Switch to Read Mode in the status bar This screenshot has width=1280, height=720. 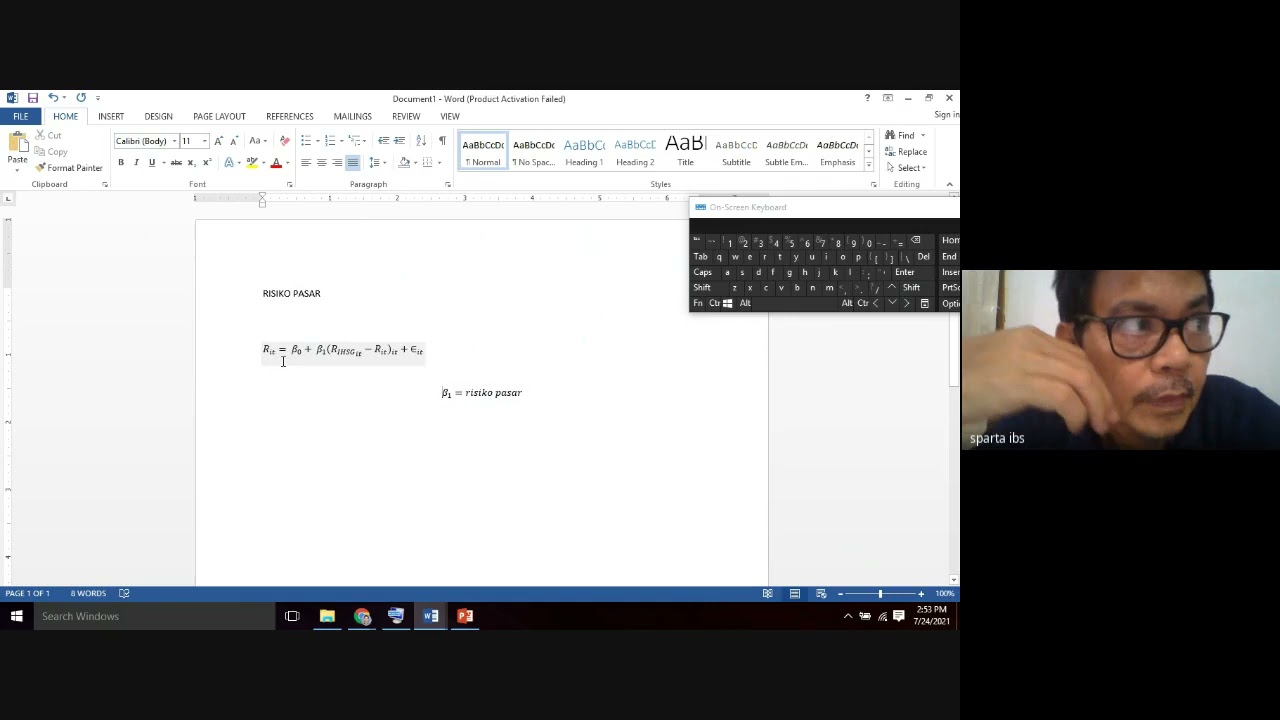coord(768,594)
